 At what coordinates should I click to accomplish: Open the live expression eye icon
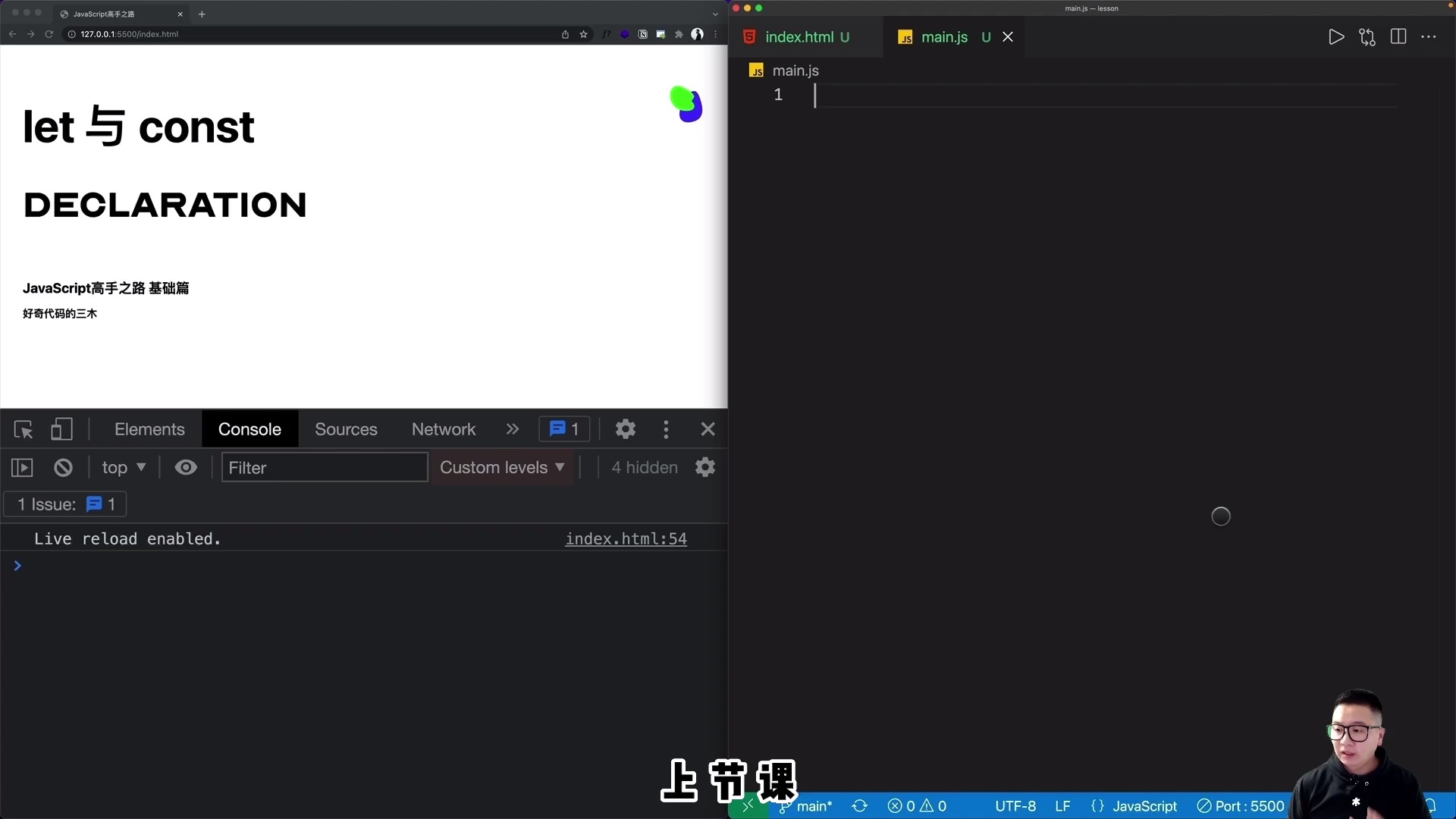[x=185, y=467]
